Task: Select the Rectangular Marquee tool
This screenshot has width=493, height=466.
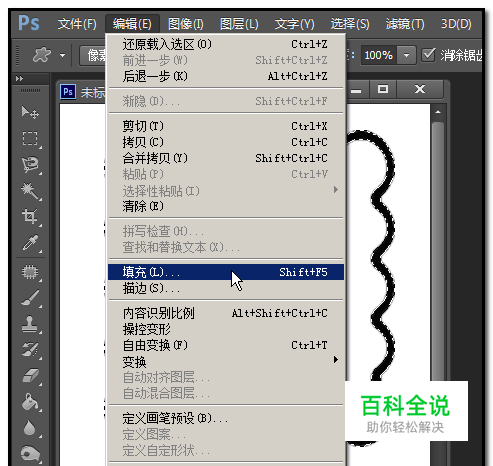Action: (x=30, y=138)
